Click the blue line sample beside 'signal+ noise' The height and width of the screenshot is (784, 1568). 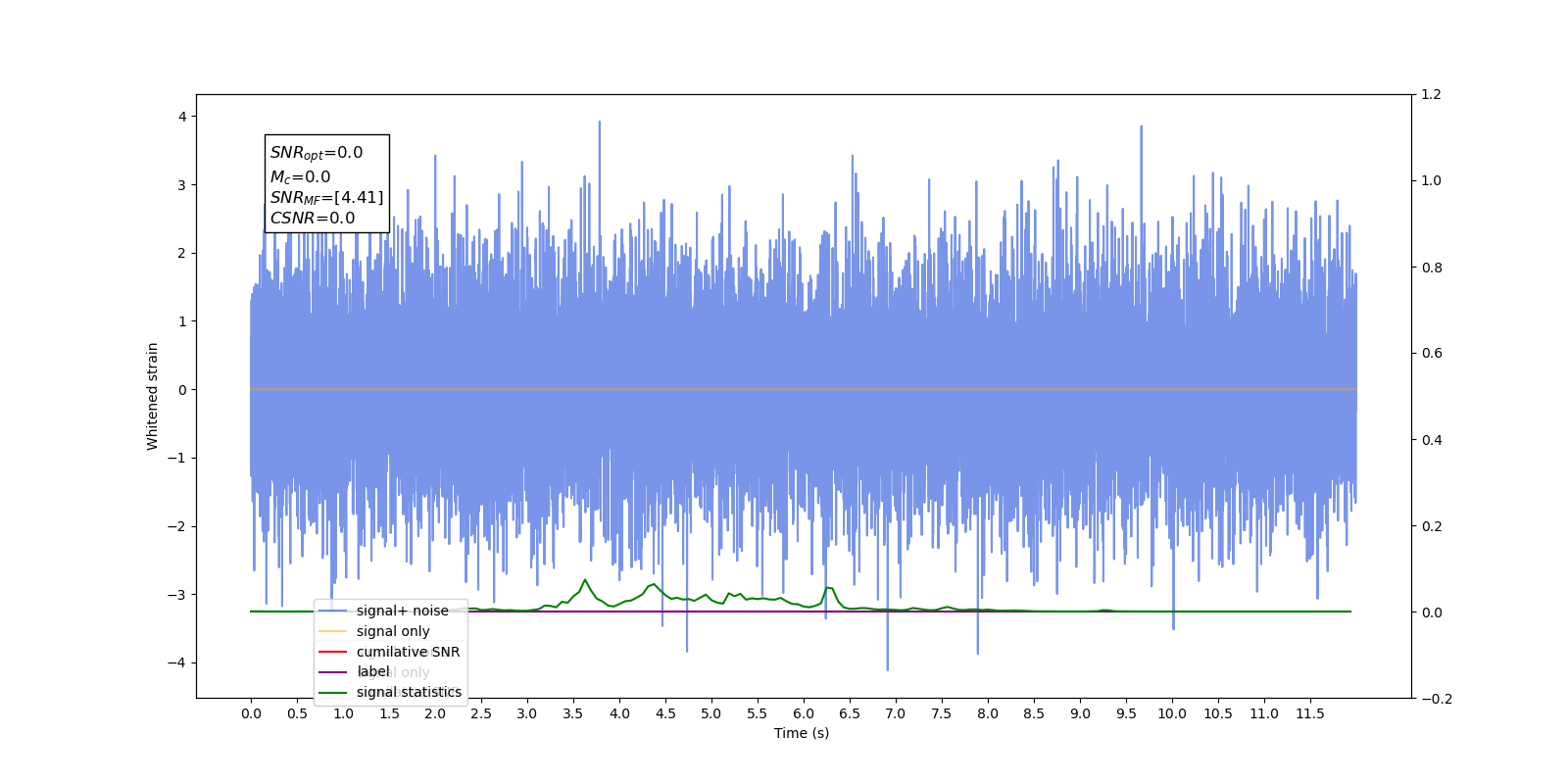333,611
